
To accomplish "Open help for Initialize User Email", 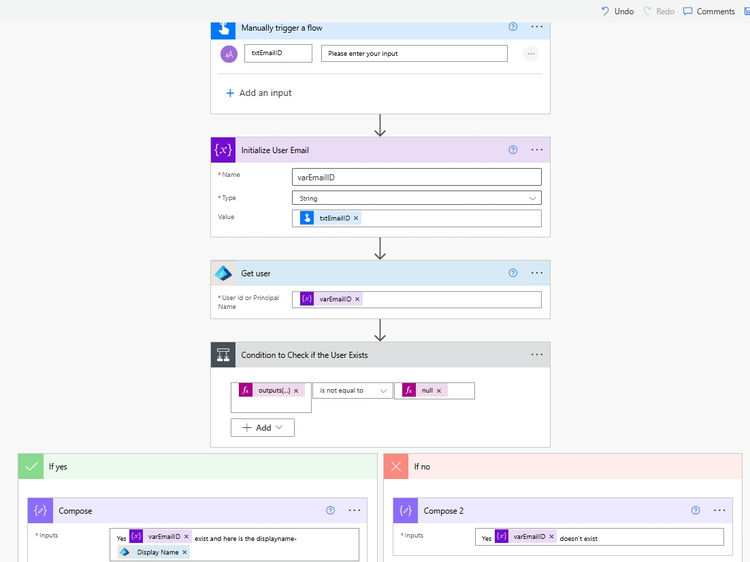I will coord(513,150).
